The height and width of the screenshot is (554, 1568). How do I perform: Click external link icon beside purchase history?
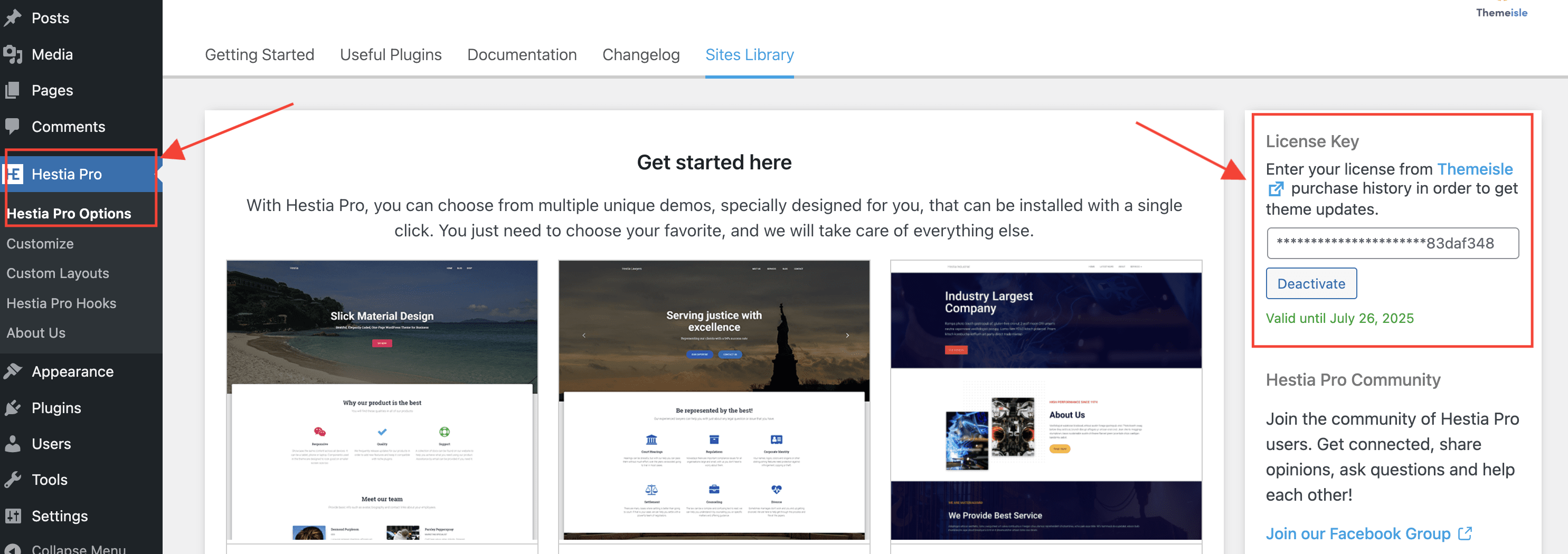[x=1275, y=189]
